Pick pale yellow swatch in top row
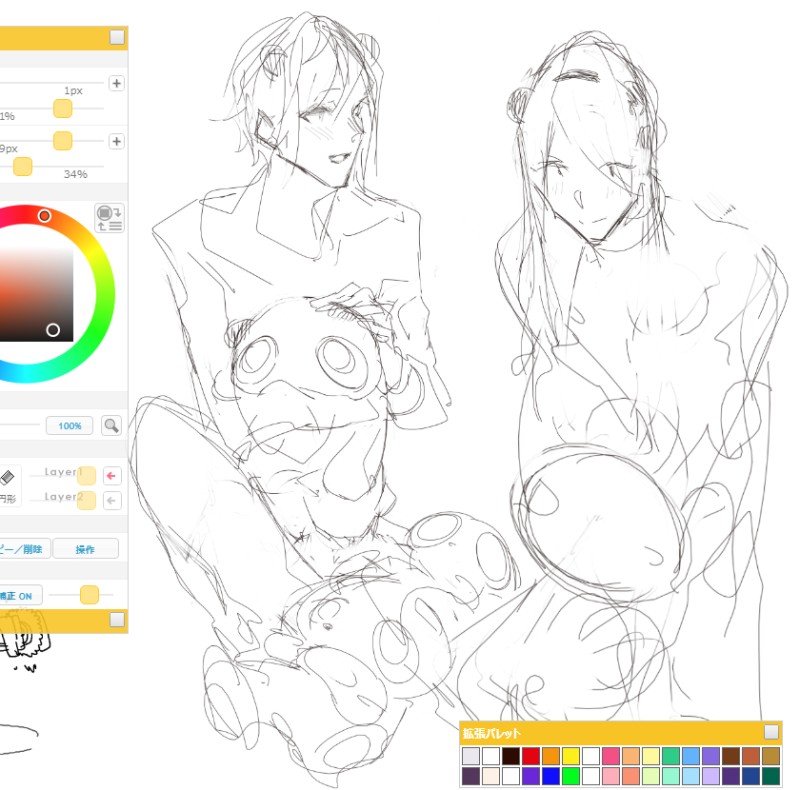 651,756
